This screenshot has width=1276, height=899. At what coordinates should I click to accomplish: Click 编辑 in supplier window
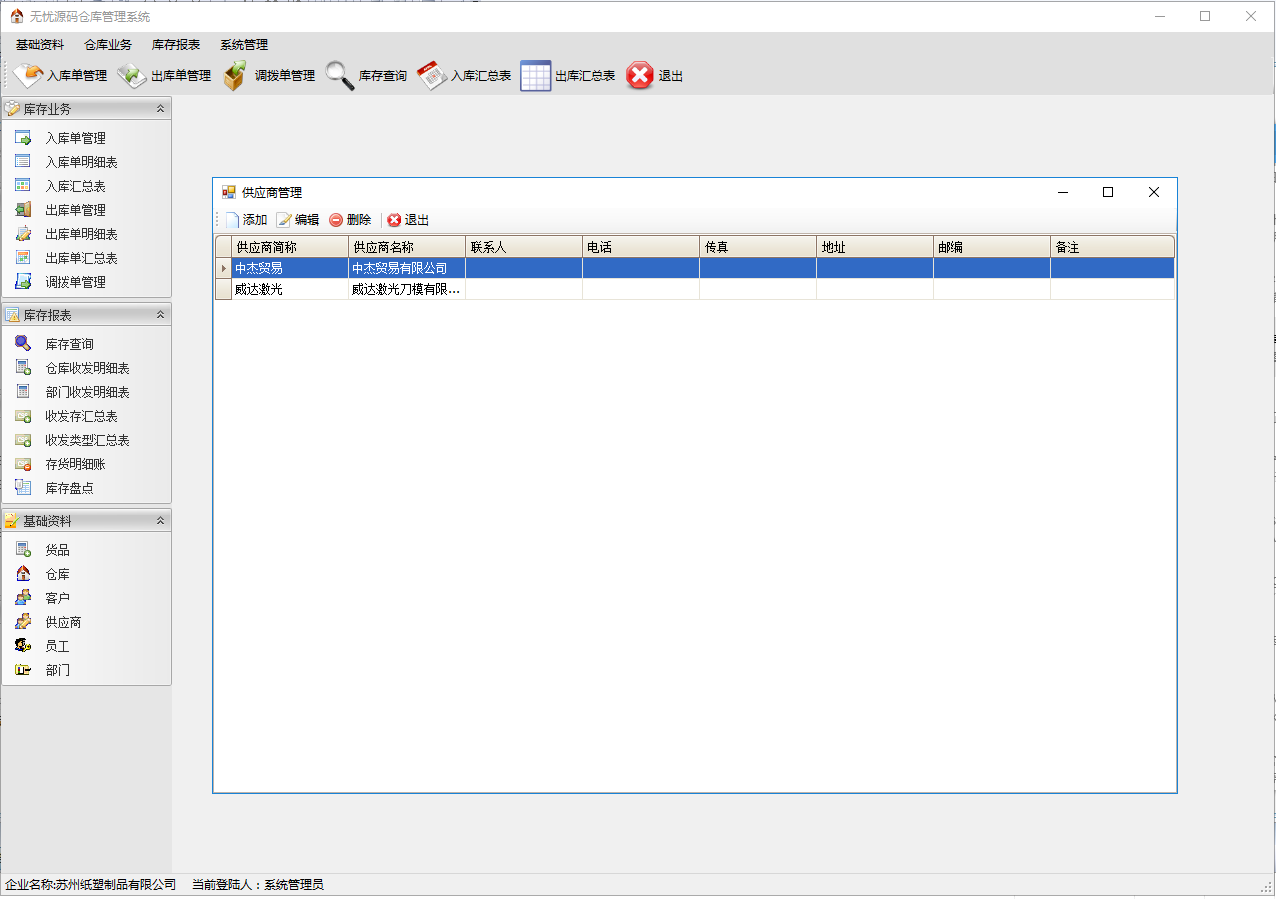click(298, 220)
